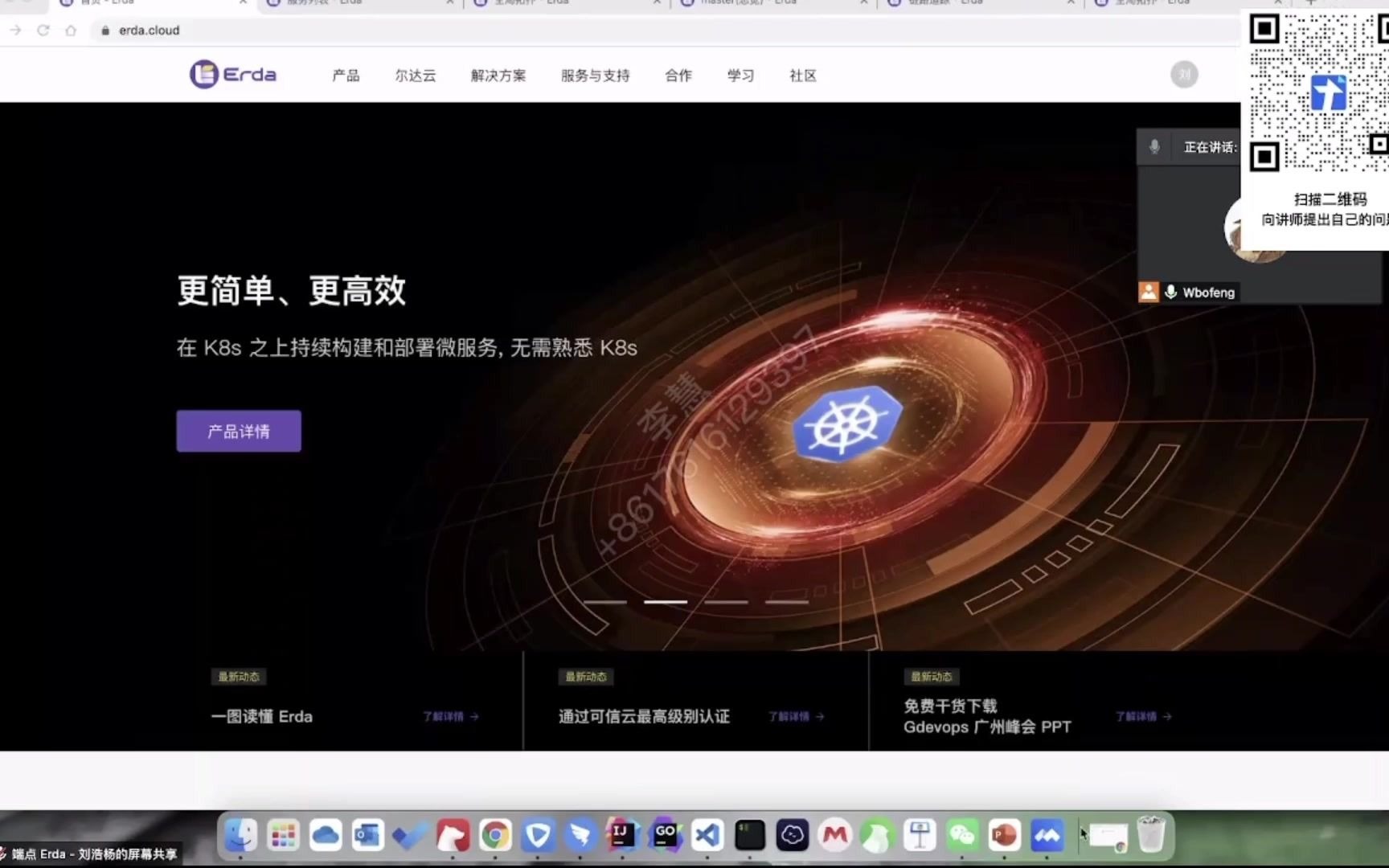The width and height of the screenshot is (1389, 868).
Task: View site info via lock icon
Action: click(x=105, y=31)
